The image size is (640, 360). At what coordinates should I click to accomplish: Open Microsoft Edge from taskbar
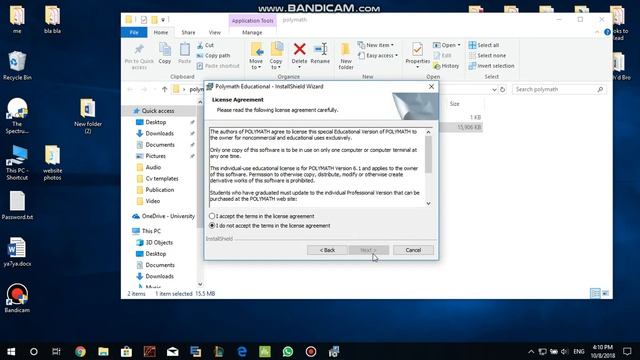coord(242,351)
